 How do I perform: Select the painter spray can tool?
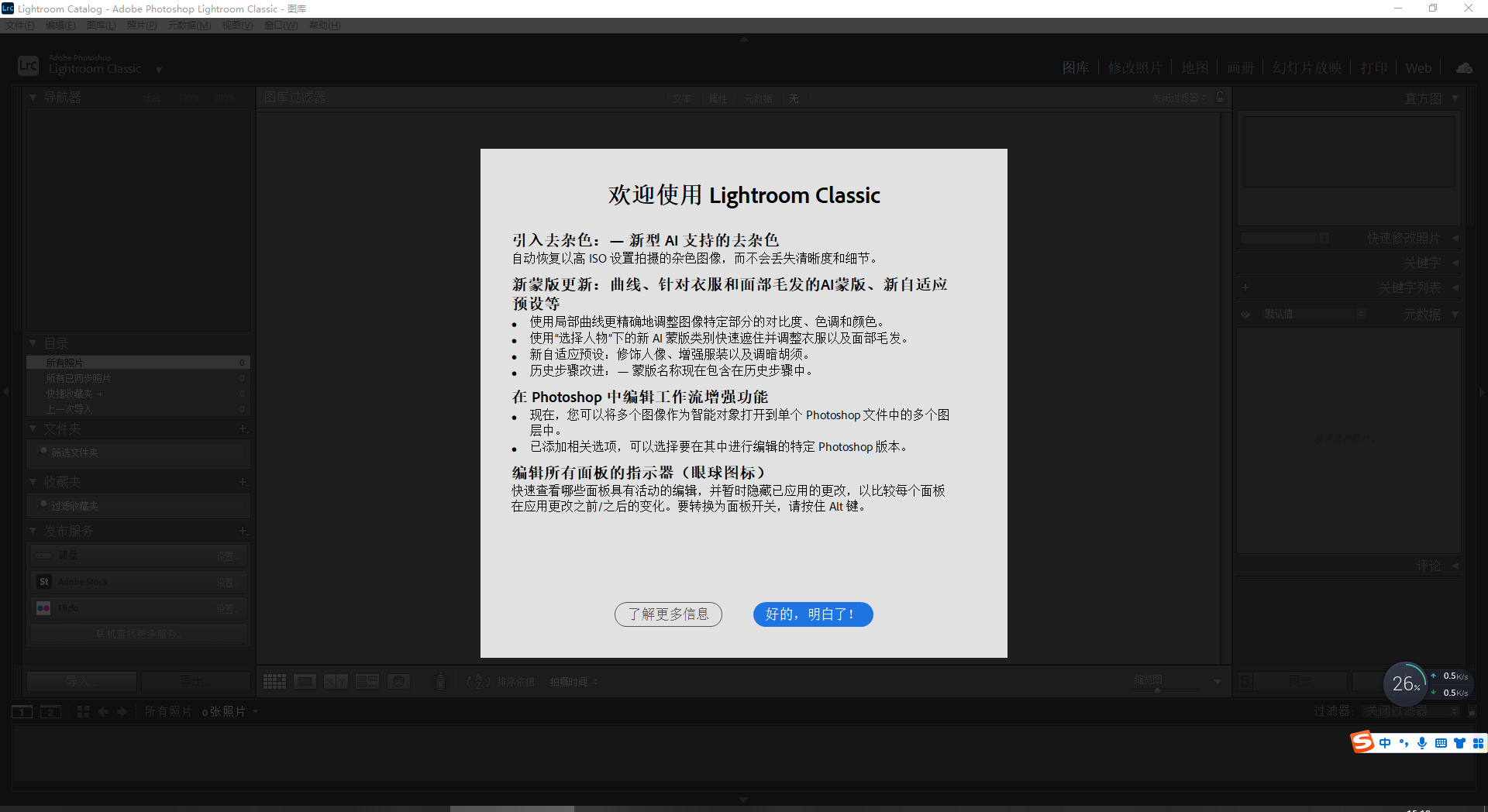point(440,681)
